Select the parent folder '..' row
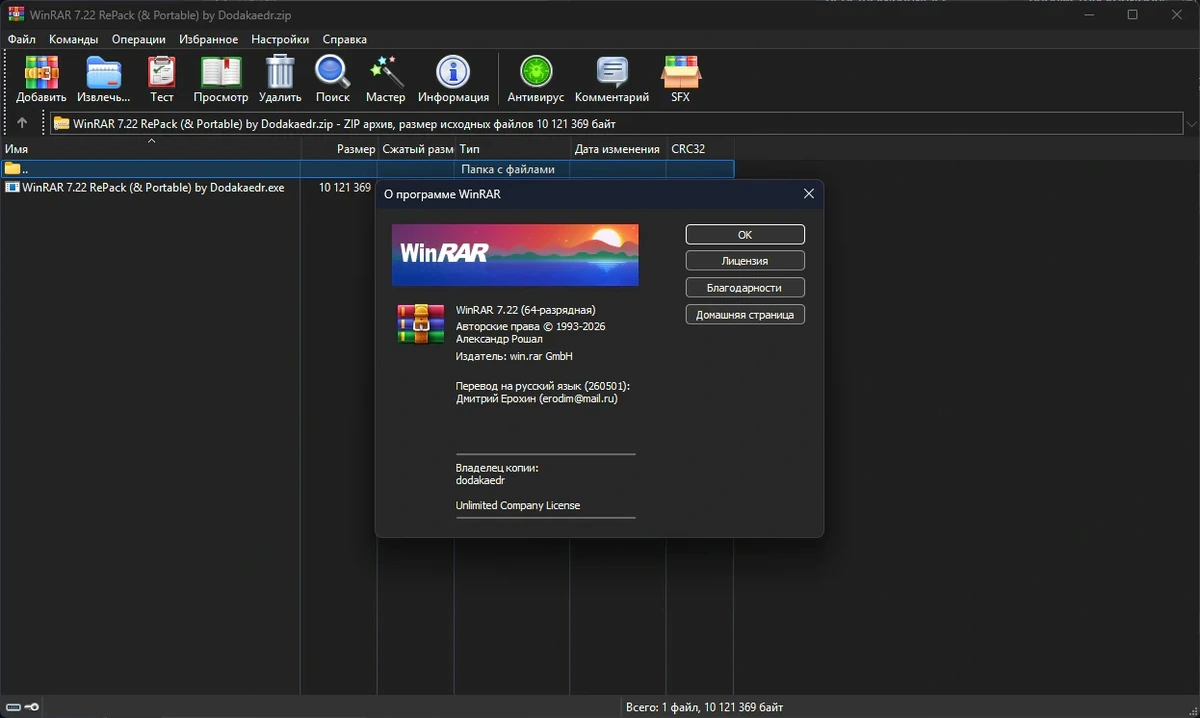This screenshot has width=1200, height=718. 367,169
